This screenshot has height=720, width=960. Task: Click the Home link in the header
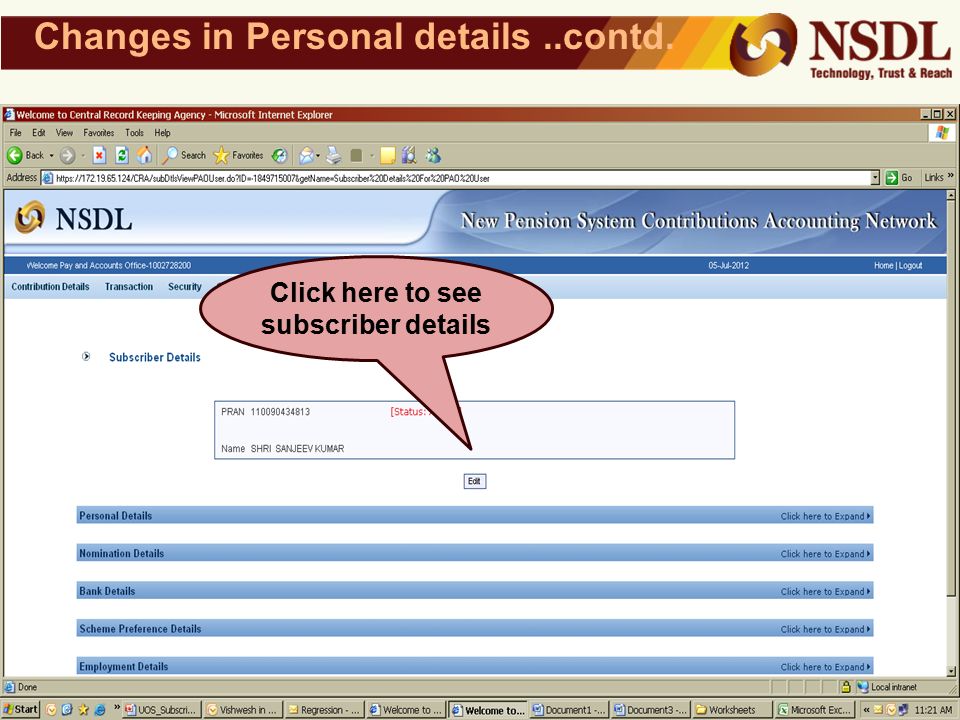point(883,265)
